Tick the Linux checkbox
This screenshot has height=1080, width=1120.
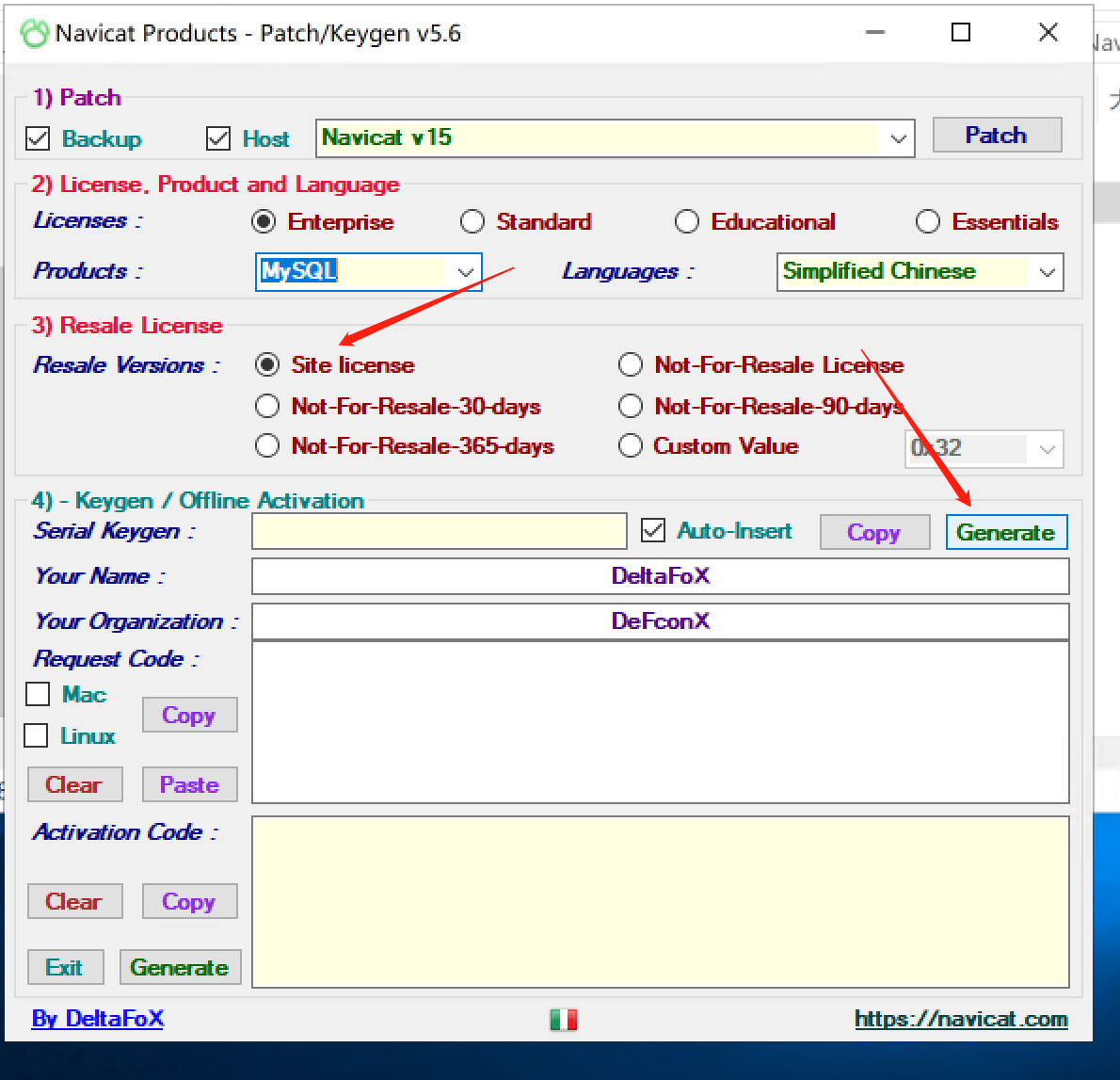36,735
